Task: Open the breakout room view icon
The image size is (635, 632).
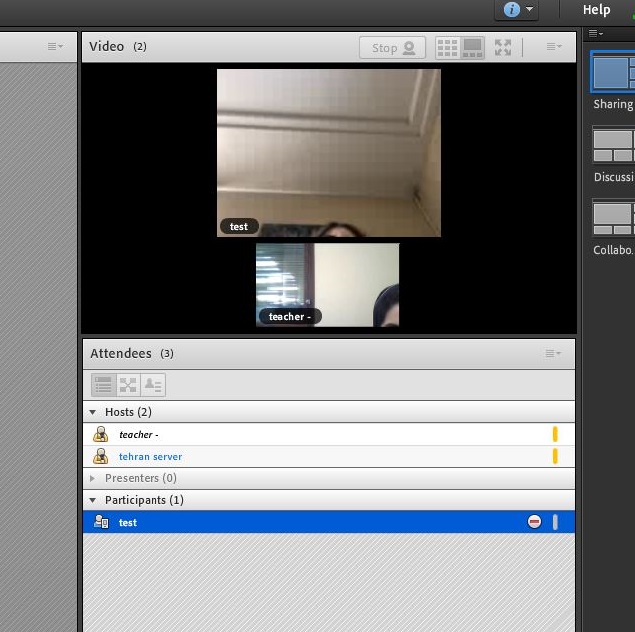Action: 128,385
